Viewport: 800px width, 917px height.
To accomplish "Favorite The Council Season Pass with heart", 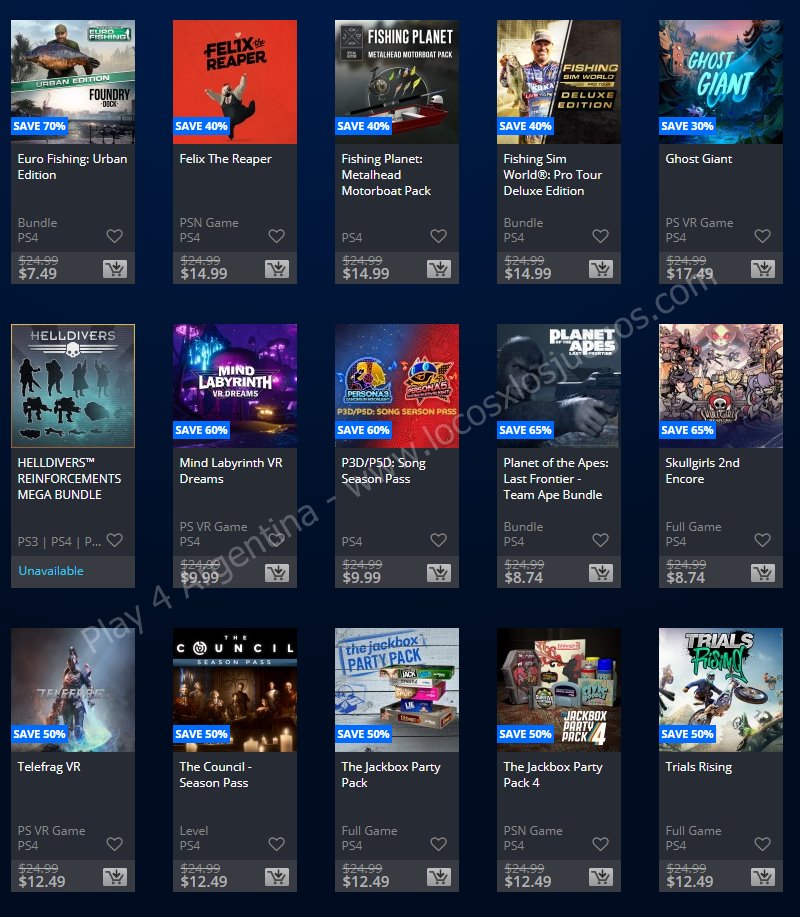I will pos(277,844).
